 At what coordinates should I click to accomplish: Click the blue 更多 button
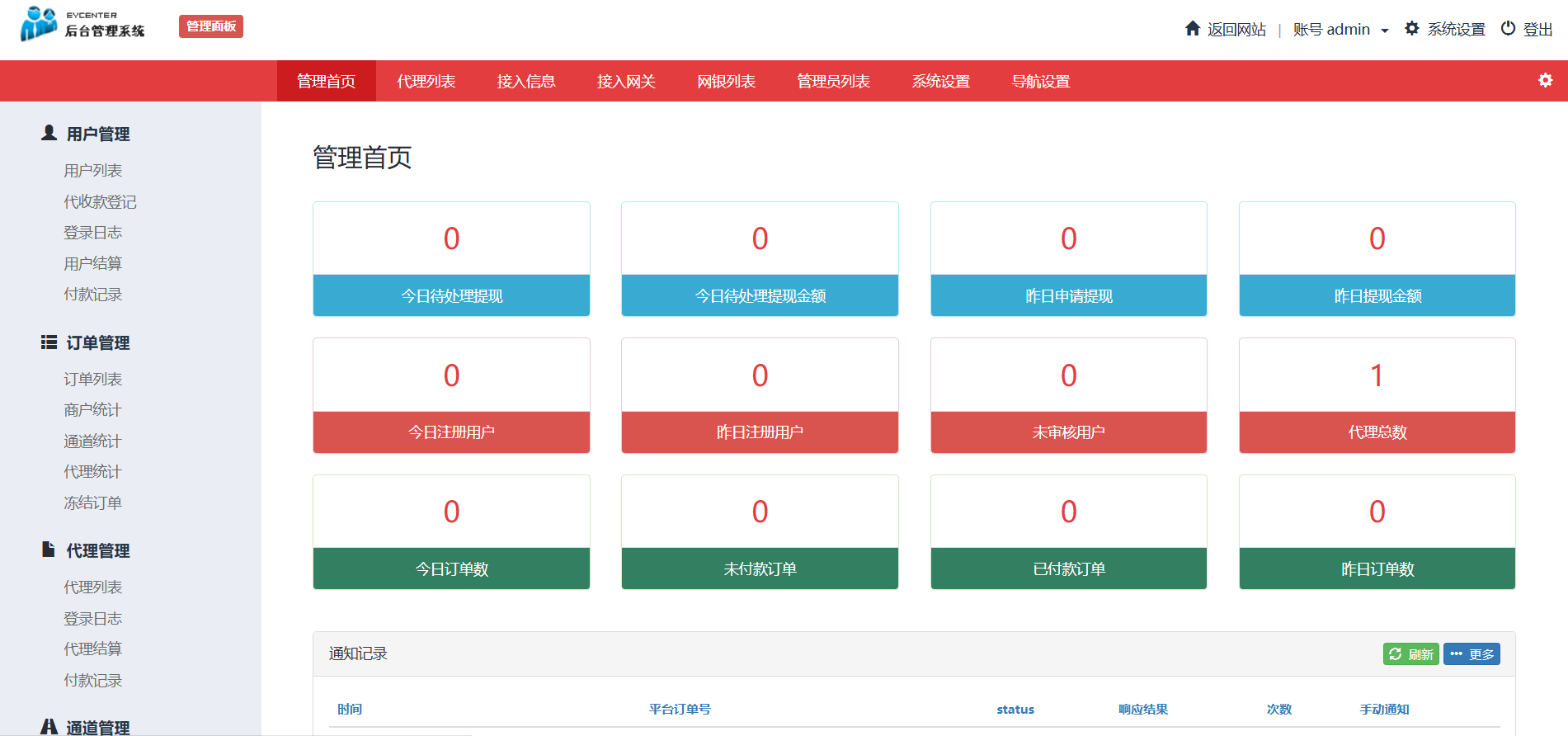[1471, 654]
